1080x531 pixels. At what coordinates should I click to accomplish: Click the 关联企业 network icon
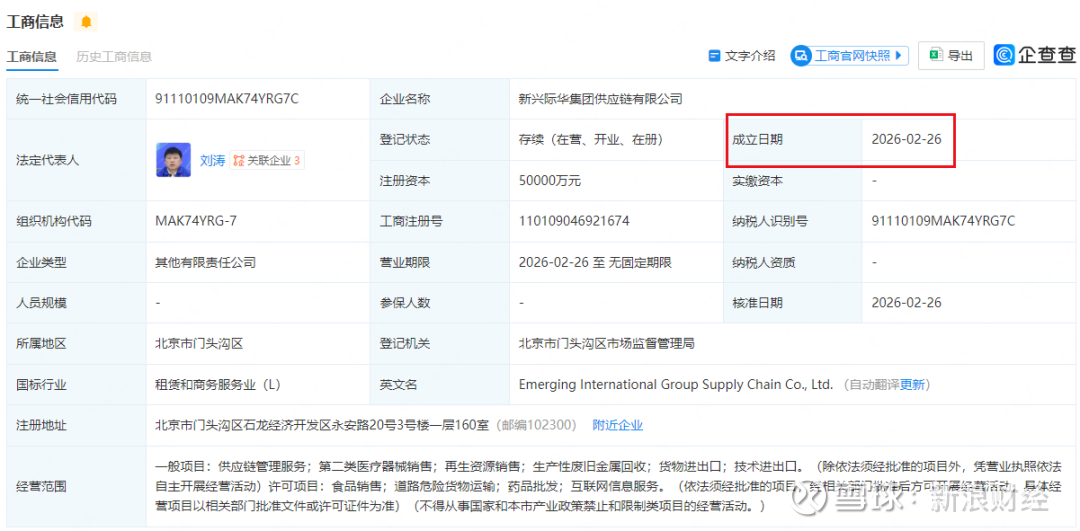click(239, 160)
